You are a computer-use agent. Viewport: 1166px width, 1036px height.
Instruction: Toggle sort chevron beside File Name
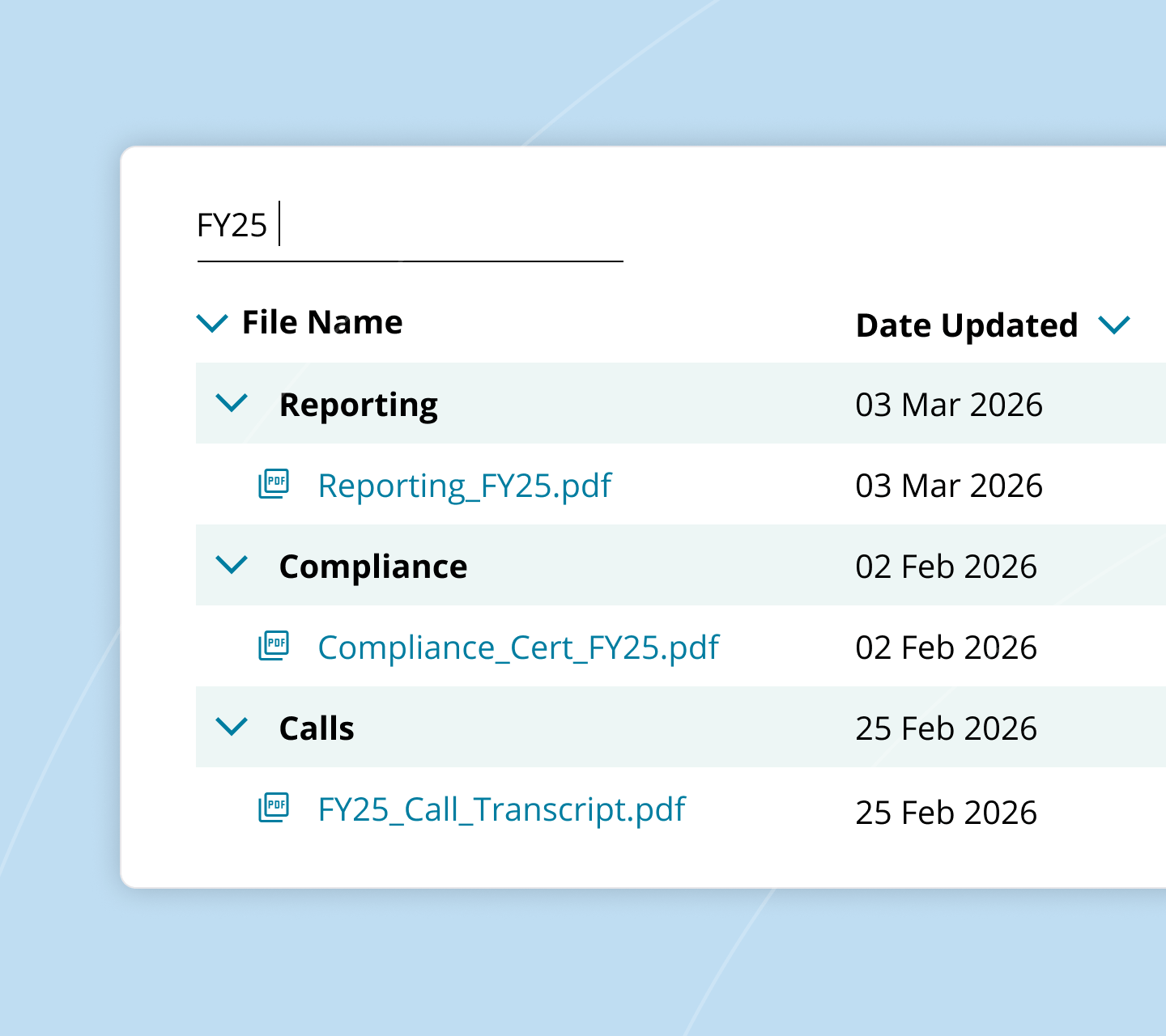212,324
